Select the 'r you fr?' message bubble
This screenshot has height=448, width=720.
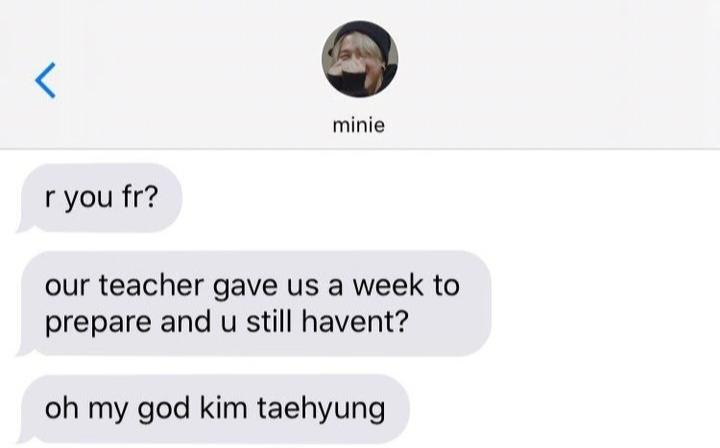pyautogui.click(x=101, y=198)
